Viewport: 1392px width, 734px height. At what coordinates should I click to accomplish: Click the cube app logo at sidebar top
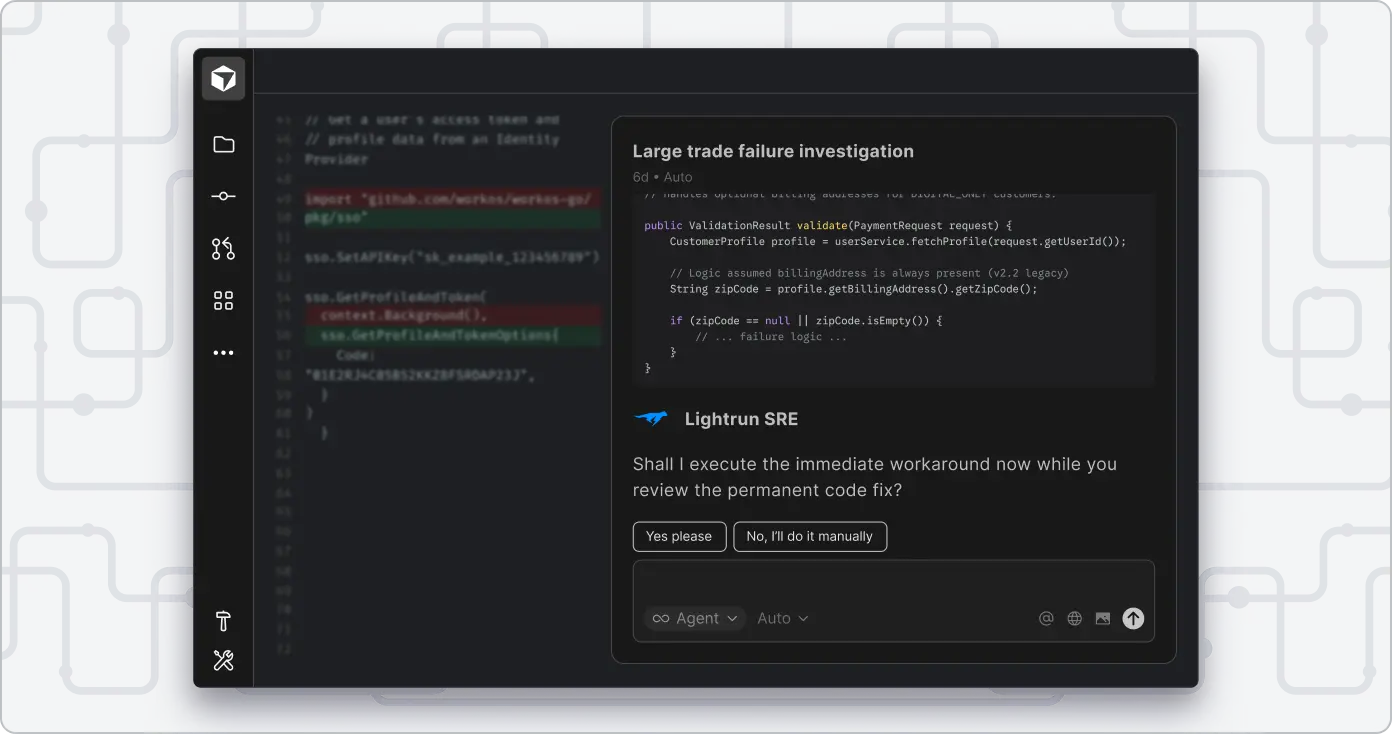click(x=222, y=78)
